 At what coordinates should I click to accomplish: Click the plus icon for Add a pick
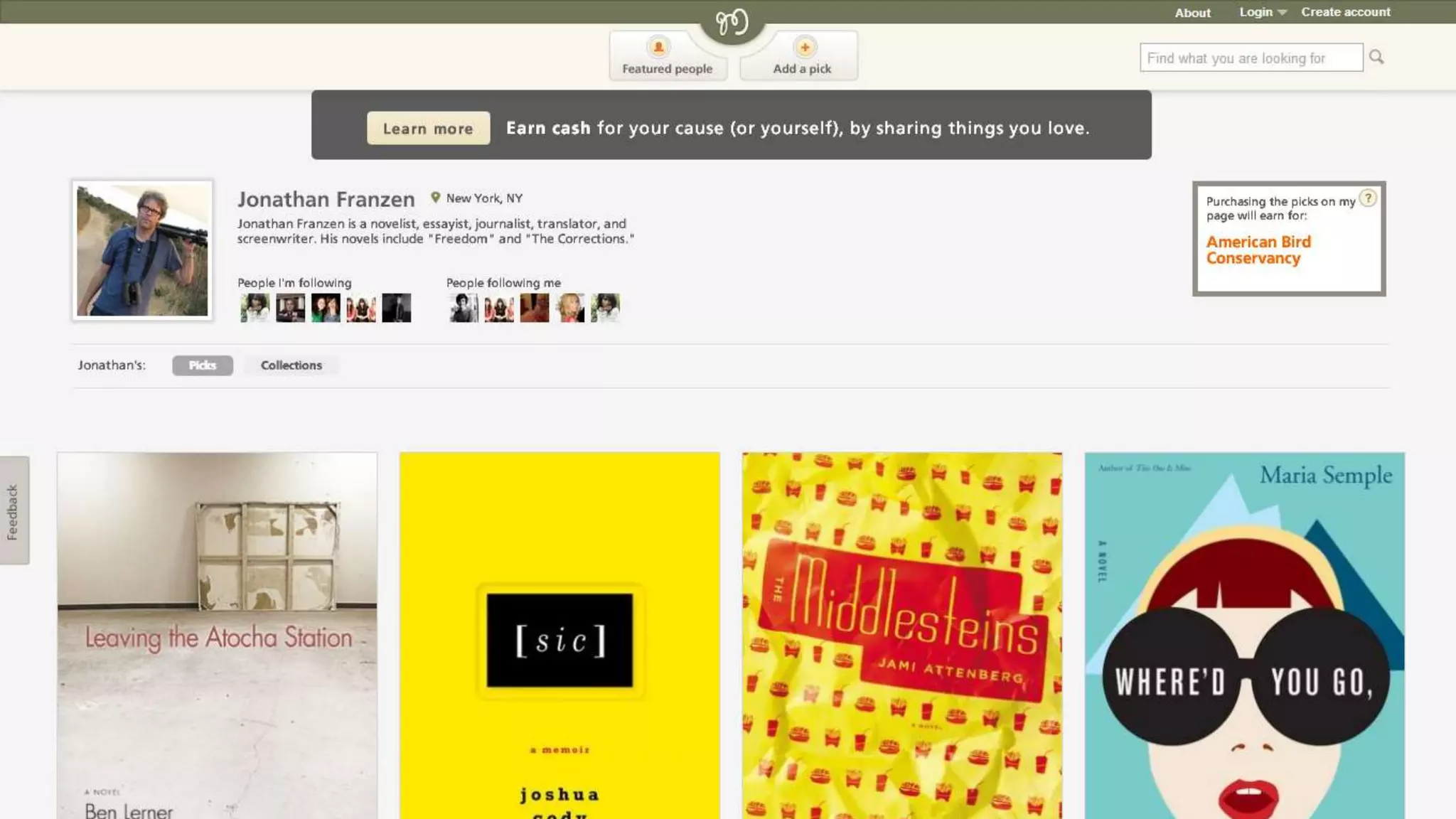pos(805,47)
